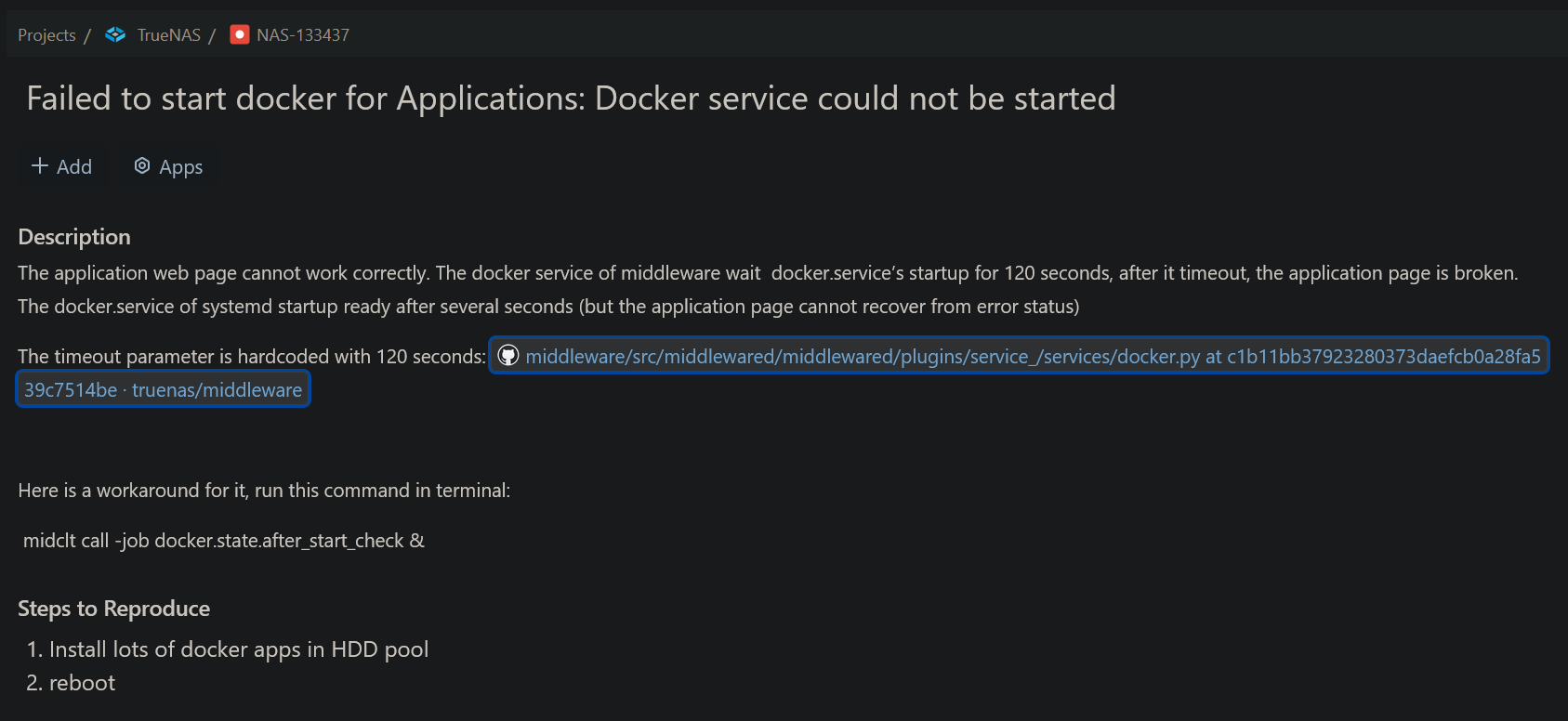1568x721 pixels.
Task: Click the GitHub octocat icon in link
Action: click(508, 356)
